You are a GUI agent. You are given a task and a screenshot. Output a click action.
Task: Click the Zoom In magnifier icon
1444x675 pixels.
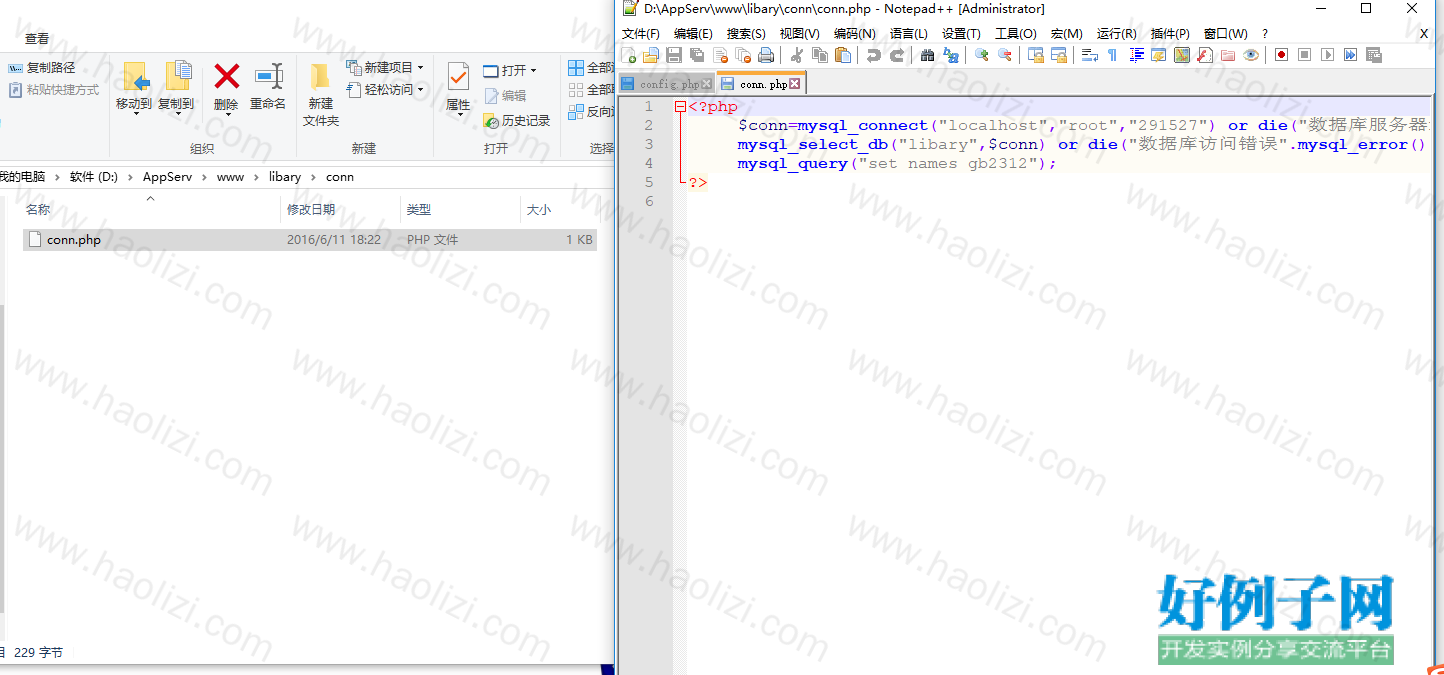click(982, 55)
